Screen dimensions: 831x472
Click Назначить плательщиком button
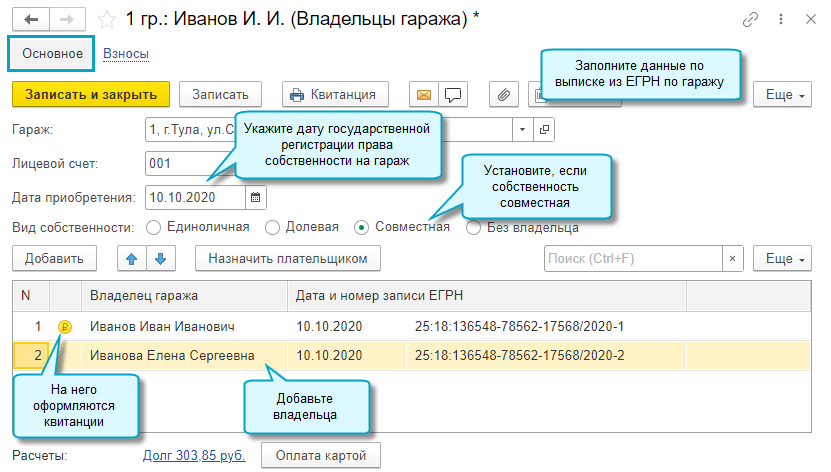pos(288,259)
